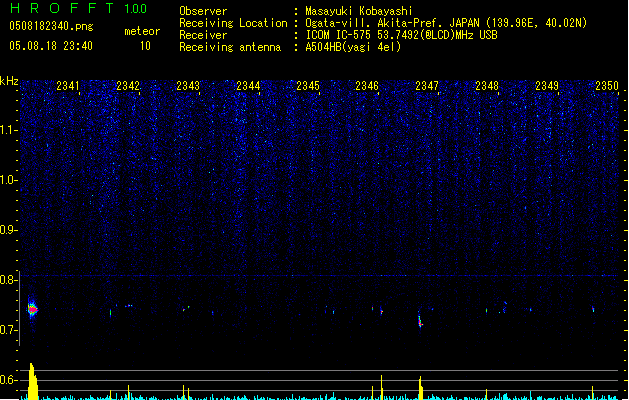
Task: Click the 2341 time marker
Action: click(68, 86)
